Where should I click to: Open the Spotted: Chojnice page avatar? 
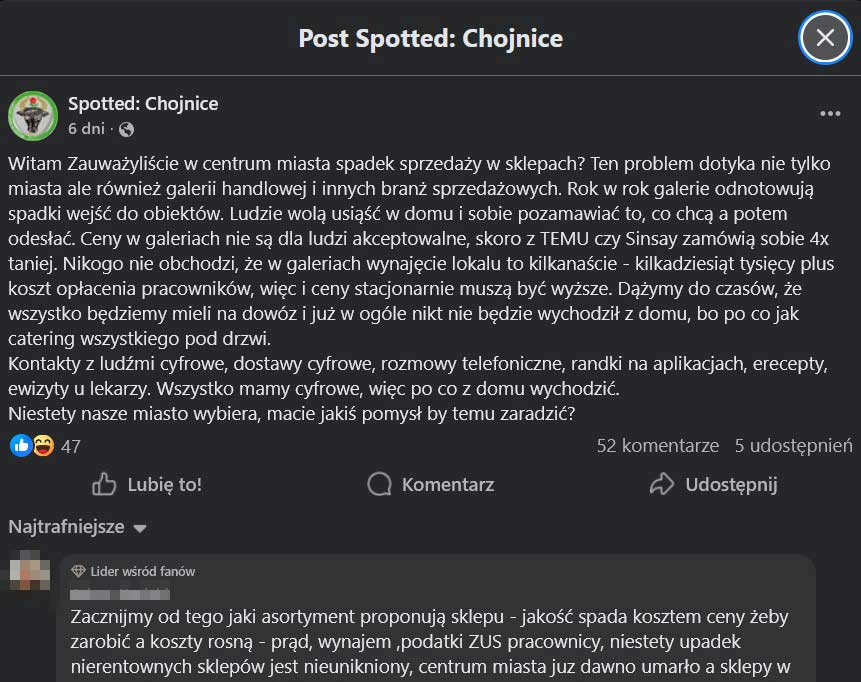click(33, 116)
